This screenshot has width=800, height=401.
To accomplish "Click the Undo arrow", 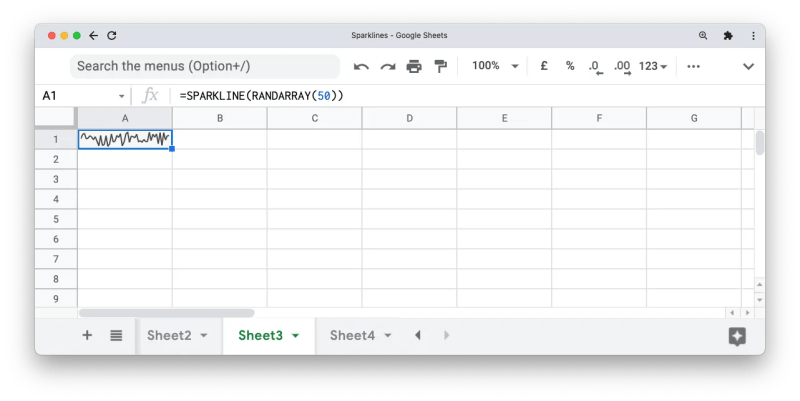I will (x=361, y=66).
